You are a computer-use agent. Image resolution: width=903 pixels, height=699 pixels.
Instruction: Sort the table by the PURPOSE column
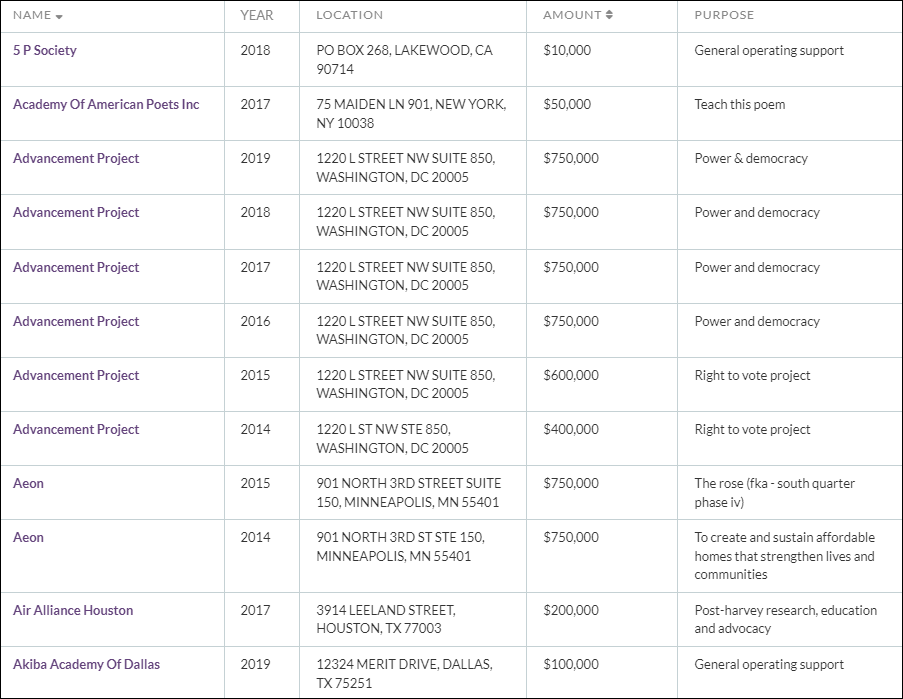click(723, 15)
